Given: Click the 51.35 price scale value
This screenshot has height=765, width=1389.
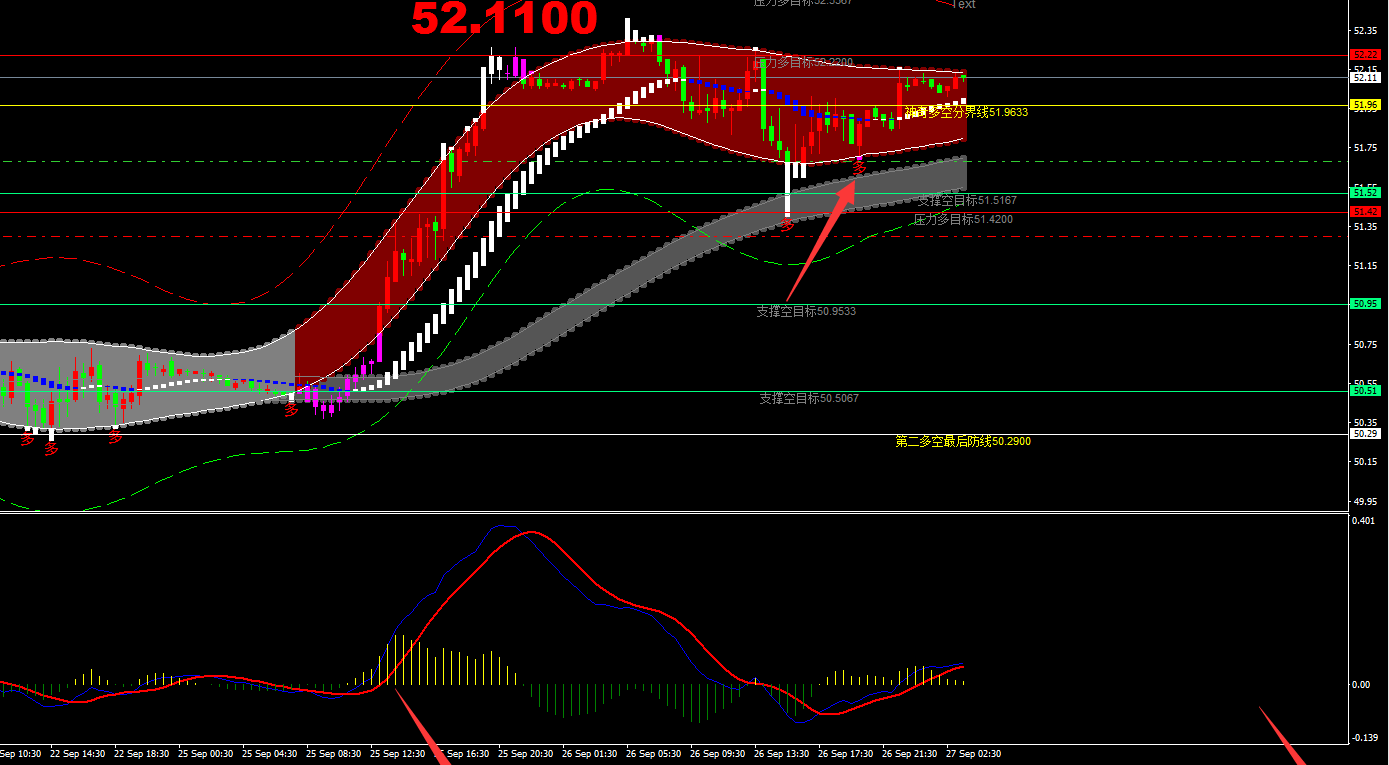Looking at the screenshot, I should click(1365, 227).
